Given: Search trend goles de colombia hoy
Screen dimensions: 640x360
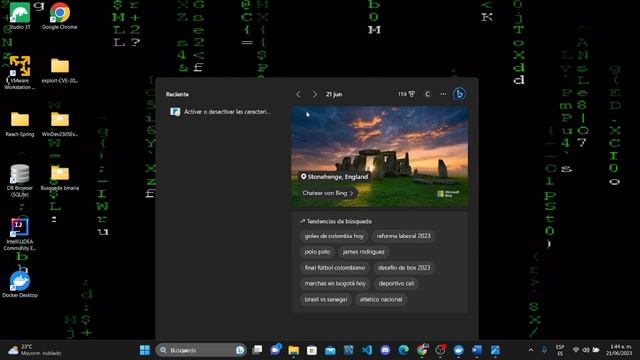Looking at the screenshot, I should 334,236.
